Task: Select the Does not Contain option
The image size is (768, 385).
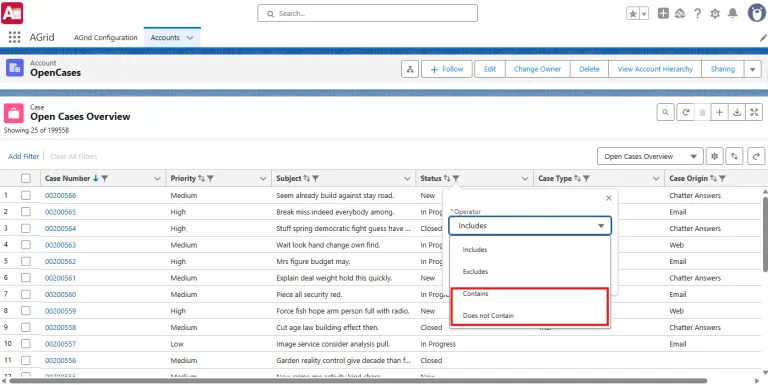Action: click(530, 316)
